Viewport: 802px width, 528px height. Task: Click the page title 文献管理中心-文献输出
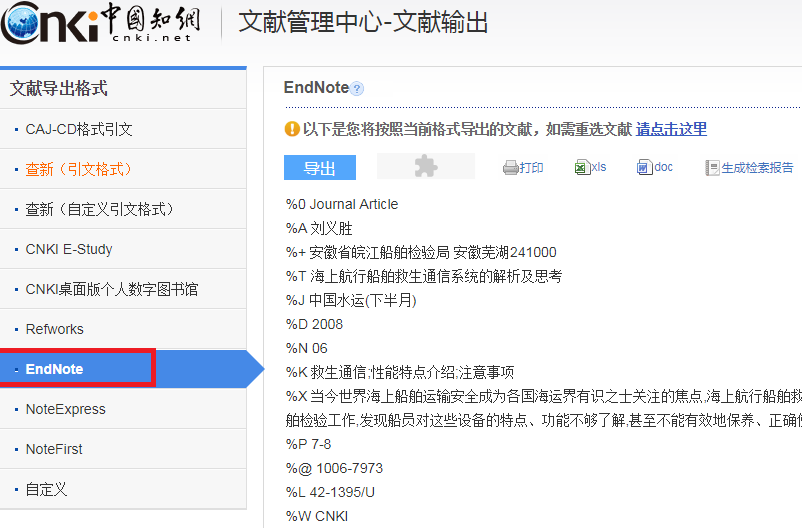point(363,23)
